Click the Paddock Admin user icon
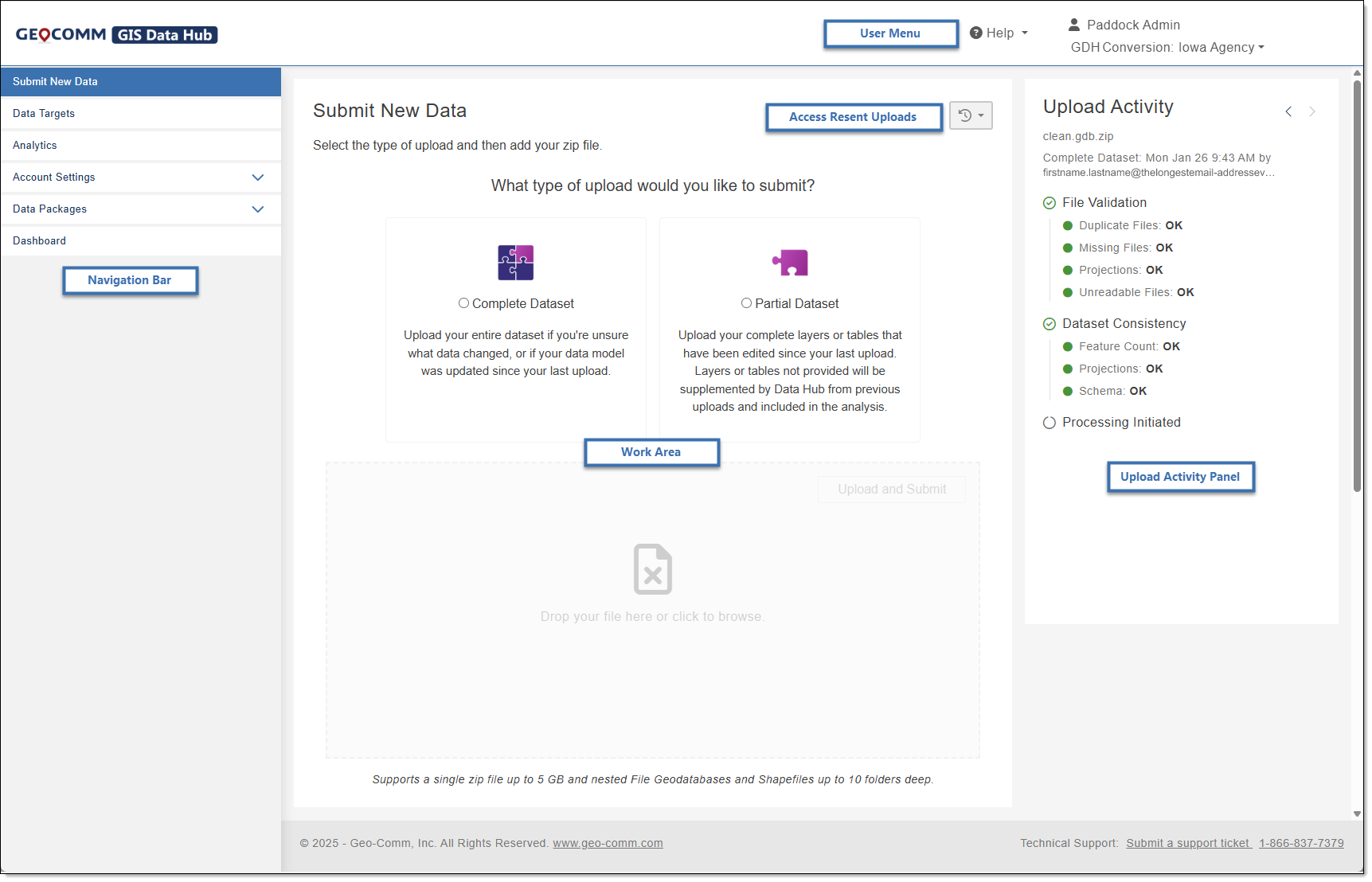 click(x=1074, y=25)
